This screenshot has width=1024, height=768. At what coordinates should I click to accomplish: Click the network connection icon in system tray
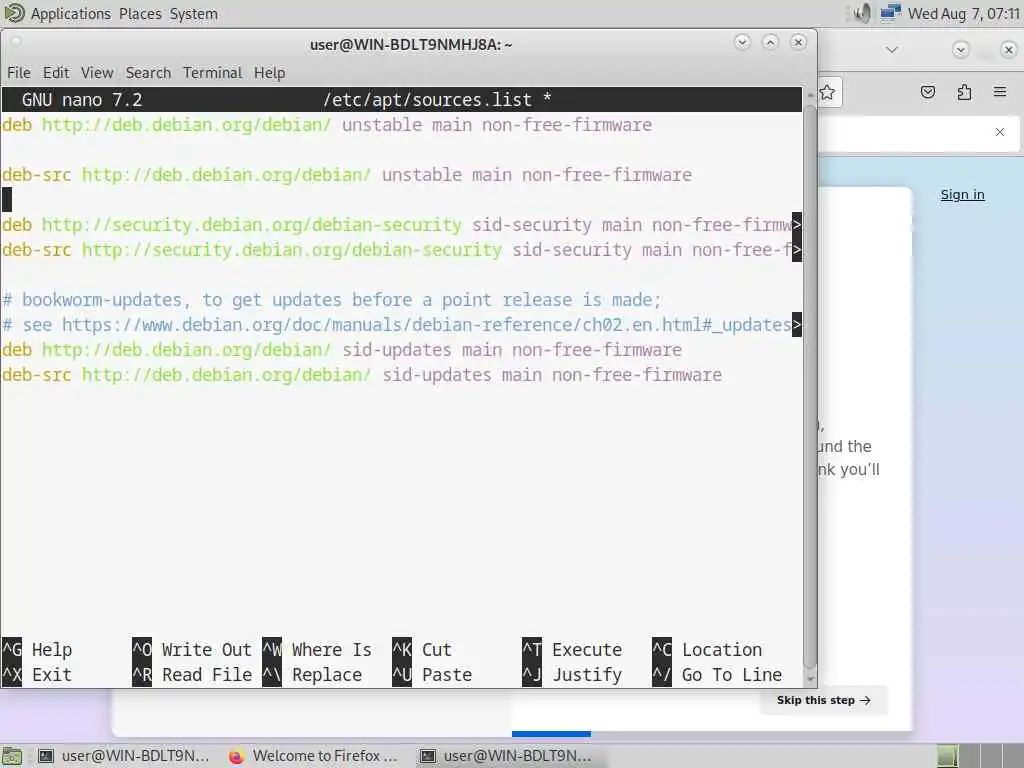890,13
